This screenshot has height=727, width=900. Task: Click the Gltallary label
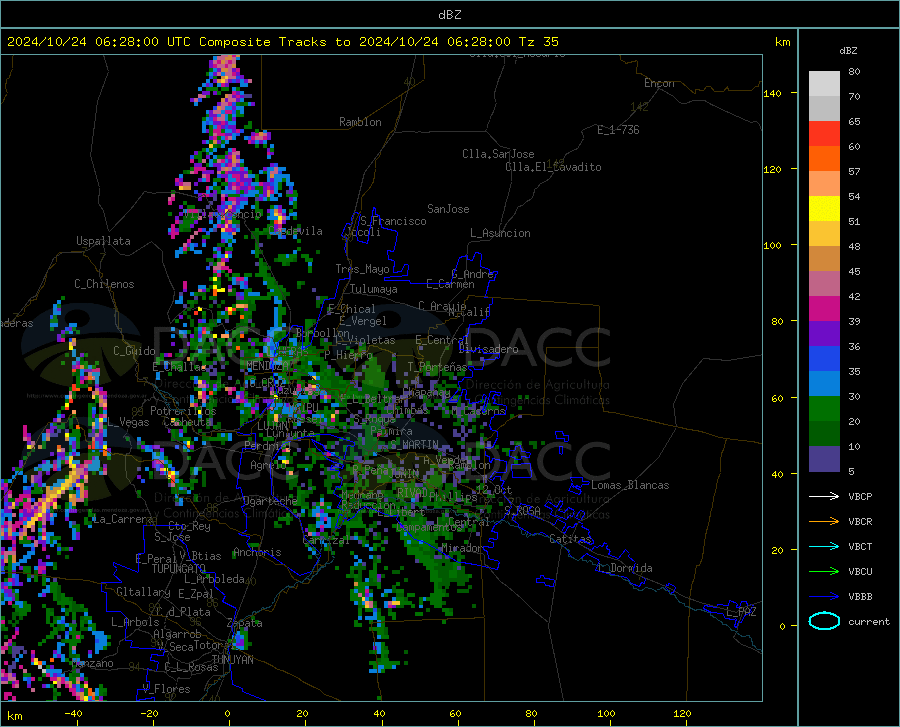click(x=143, y=592)
